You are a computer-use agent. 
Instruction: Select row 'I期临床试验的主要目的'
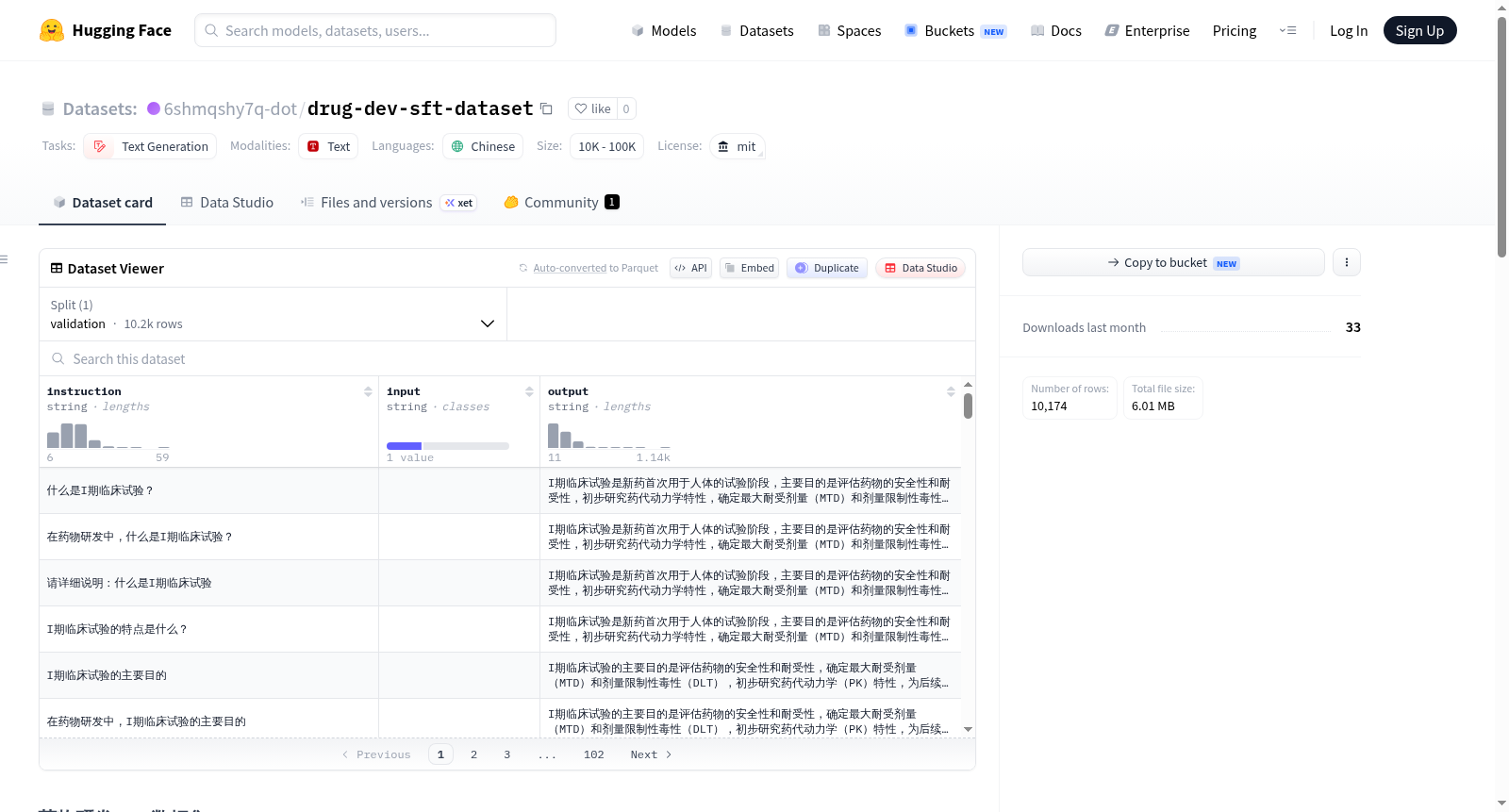pos(500,675)
